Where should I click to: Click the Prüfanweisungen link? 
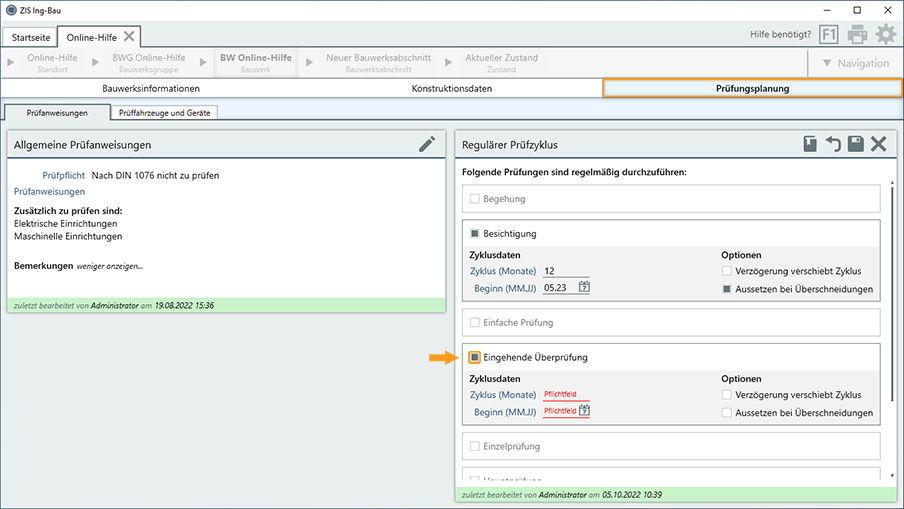[x=49, y=191]
